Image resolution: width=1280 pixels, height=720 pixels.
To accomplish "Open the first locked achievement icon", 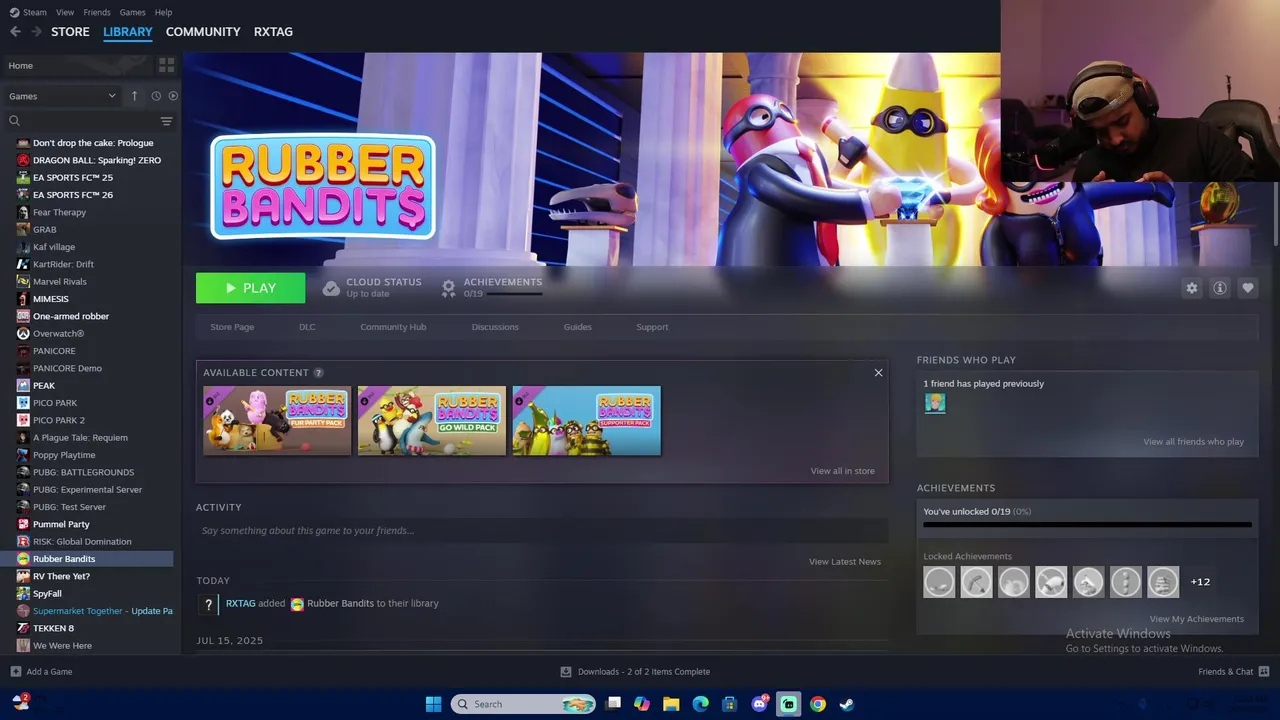I will (939, 582).
